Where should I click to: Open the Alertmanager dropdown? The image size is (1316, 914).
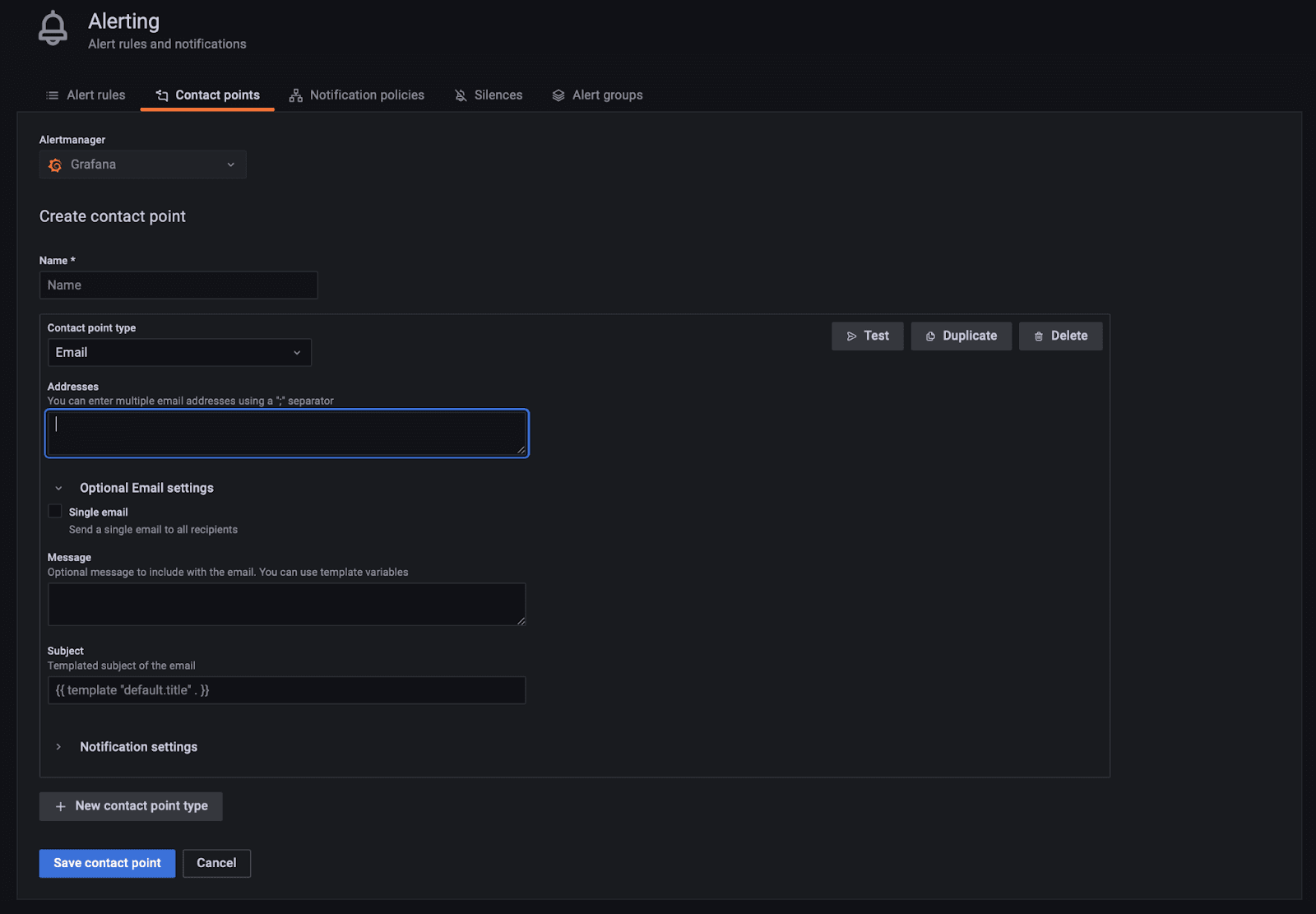[x=143, y=165]
